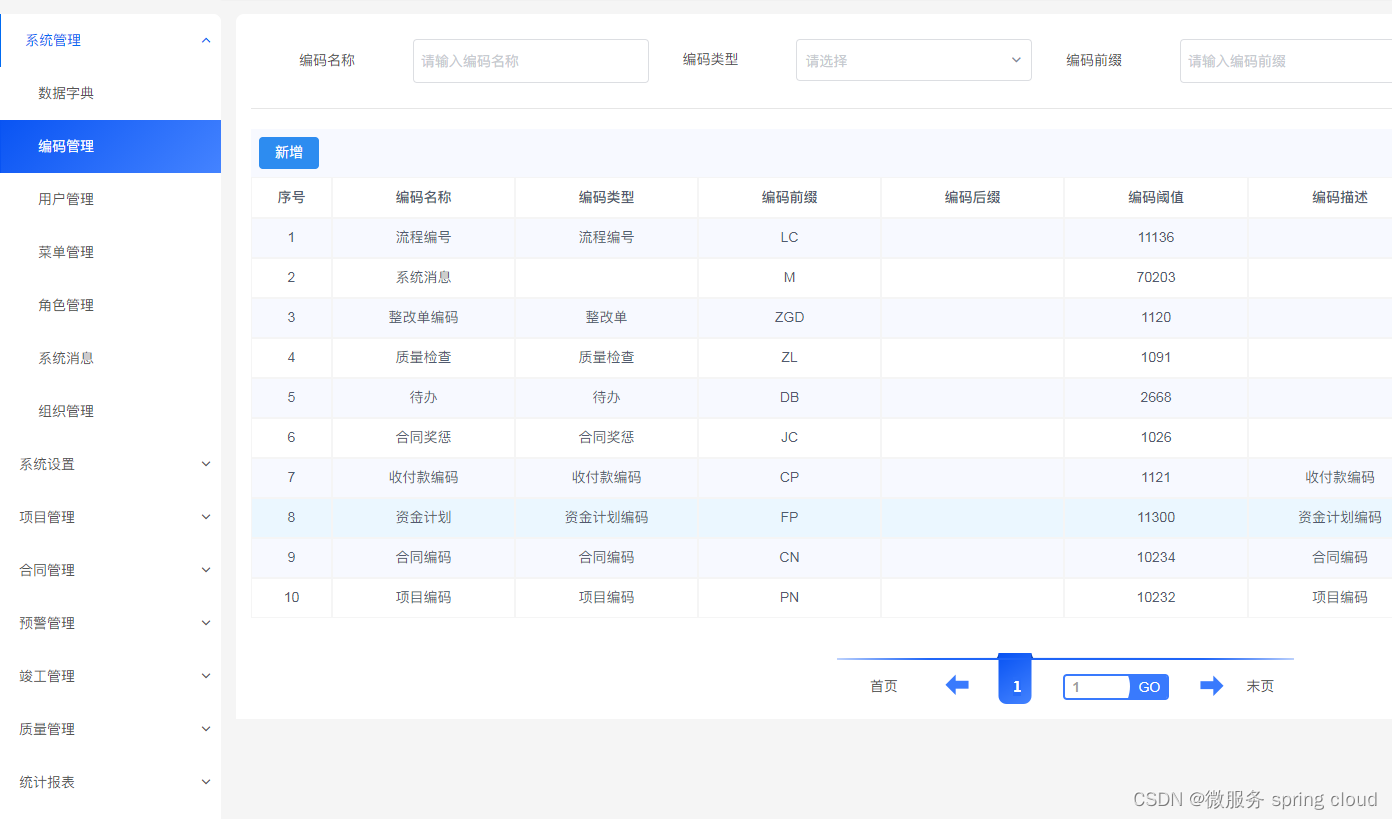Open the 编码类型 select dropdown
This screenshot has width=1392, height=819.
point(913,60)
